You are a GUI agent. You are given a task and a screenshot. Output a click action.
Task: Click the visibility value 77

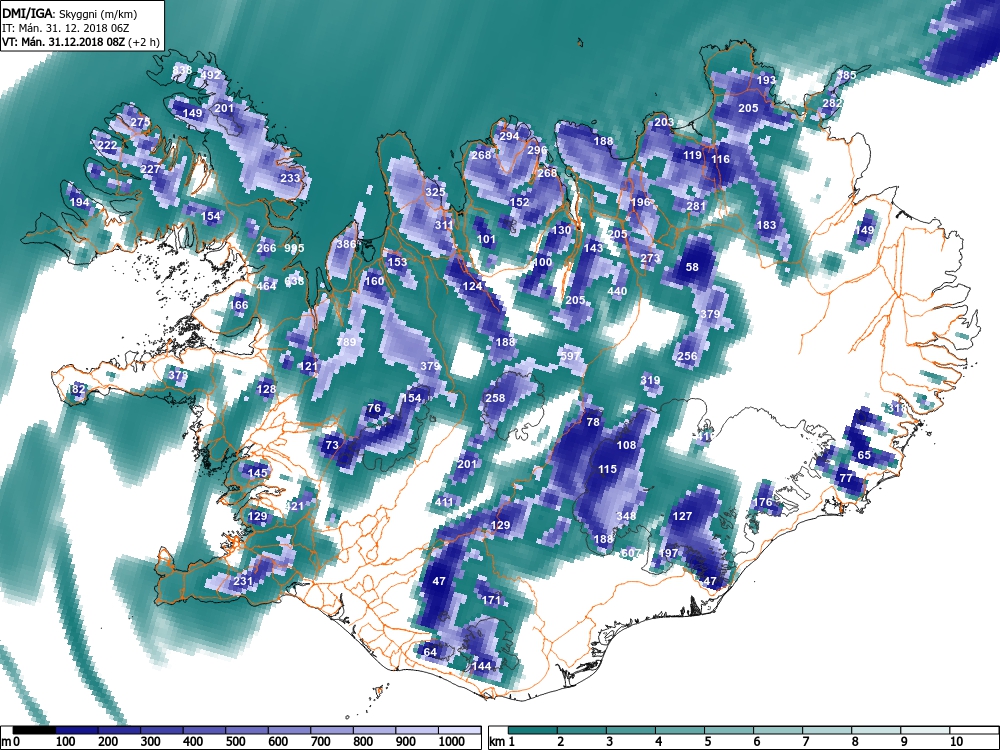[846, 478]
